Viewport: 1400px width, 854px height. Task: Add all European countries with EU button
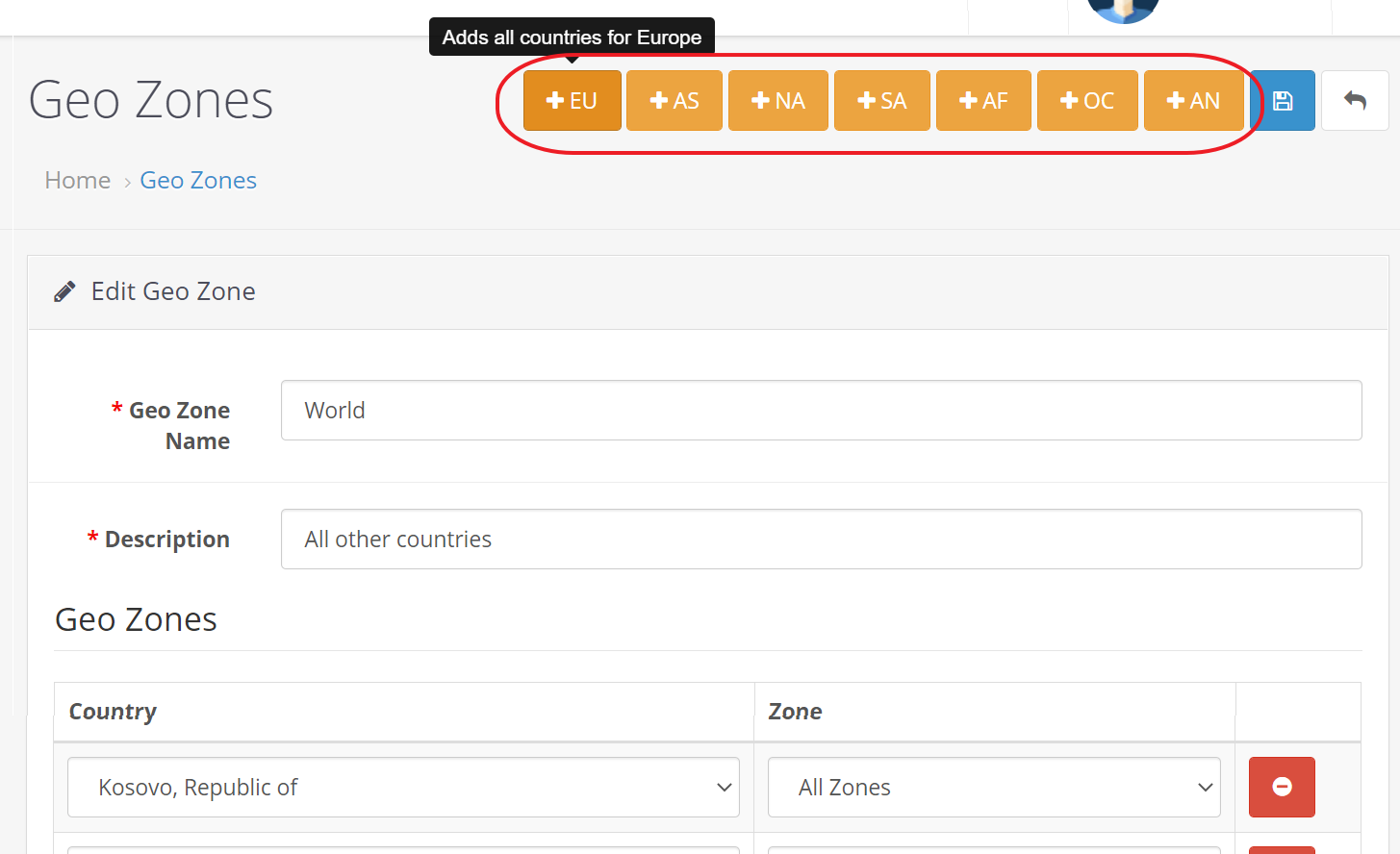click(572, 101)
